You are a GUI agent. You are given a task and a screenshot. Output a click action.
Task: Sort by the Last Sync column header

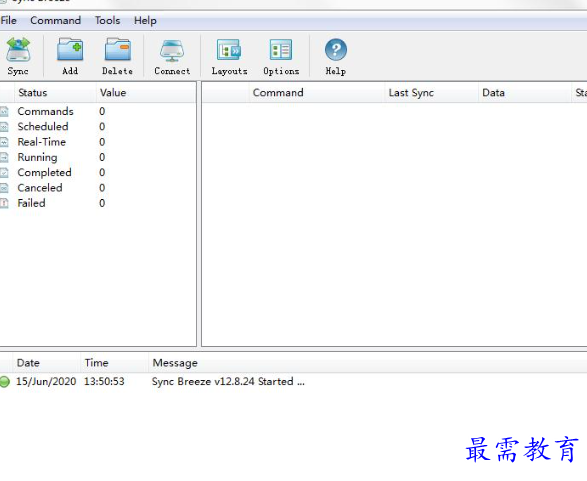(431, 92)
